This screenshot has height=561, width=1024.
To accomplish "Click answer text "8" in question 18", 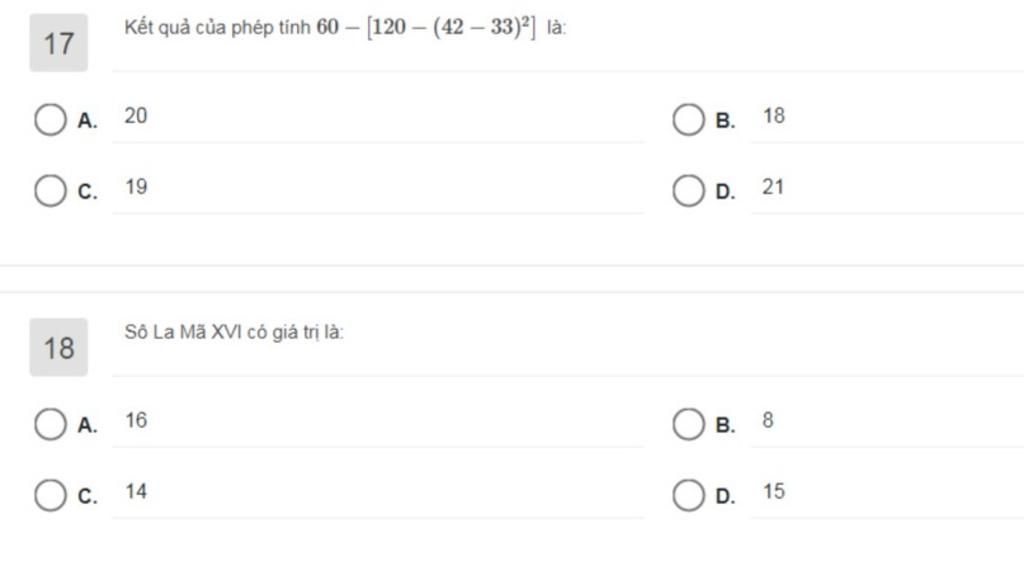I will (x=768, y=420).
